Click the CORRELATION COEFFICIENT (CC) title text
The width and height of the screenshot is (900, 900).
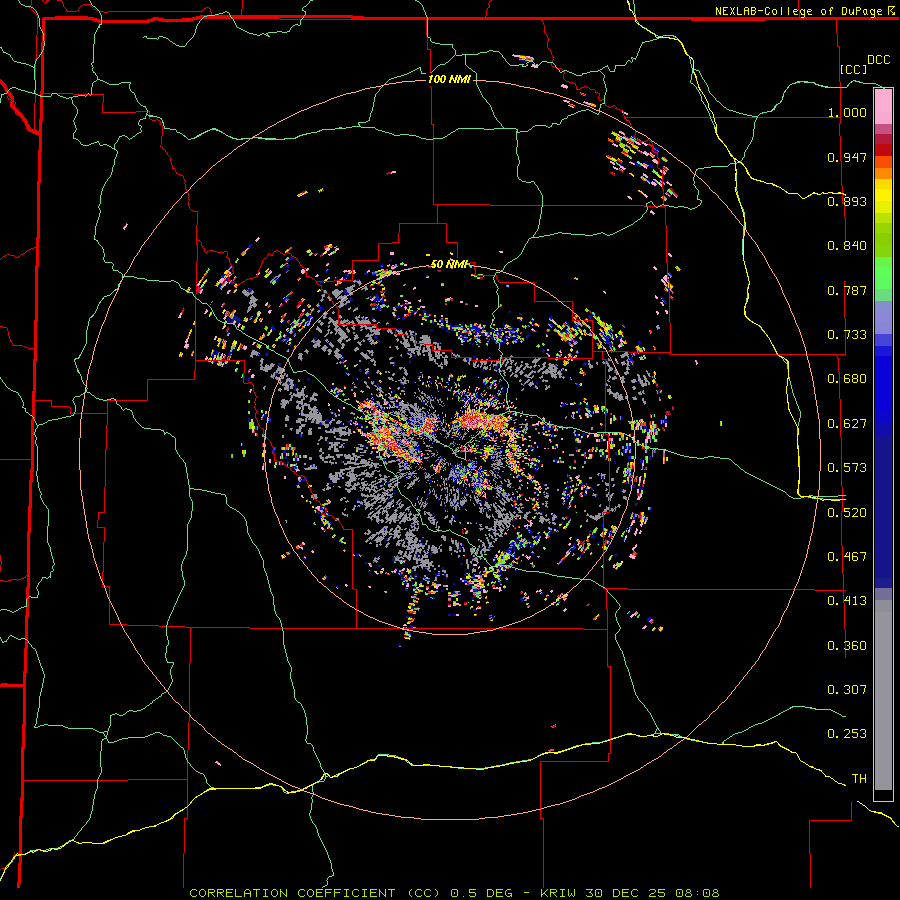point(315,893)
